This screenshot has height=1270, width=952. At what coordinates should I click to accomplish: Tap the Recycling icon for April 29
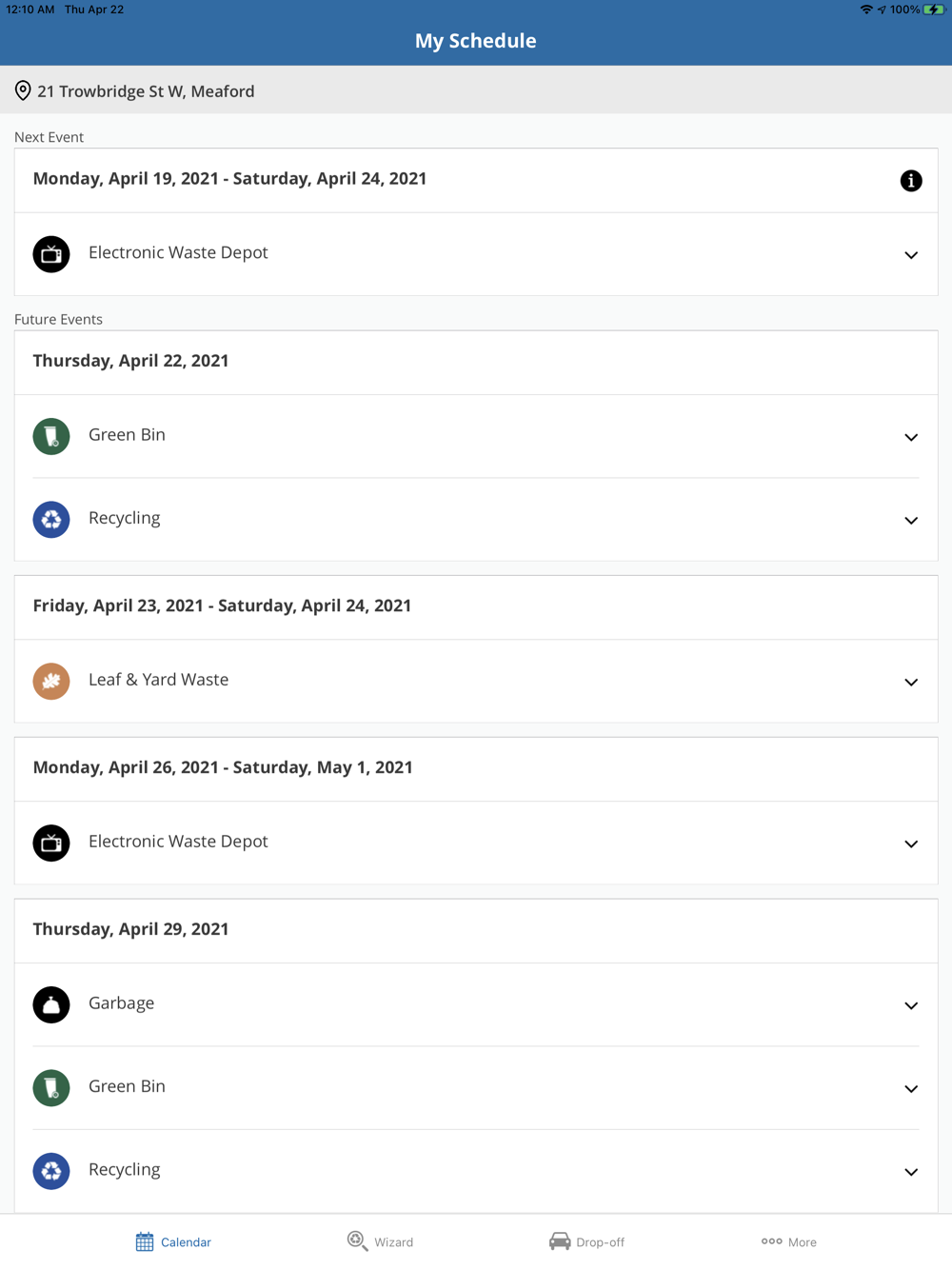(x=51, y=1171)
